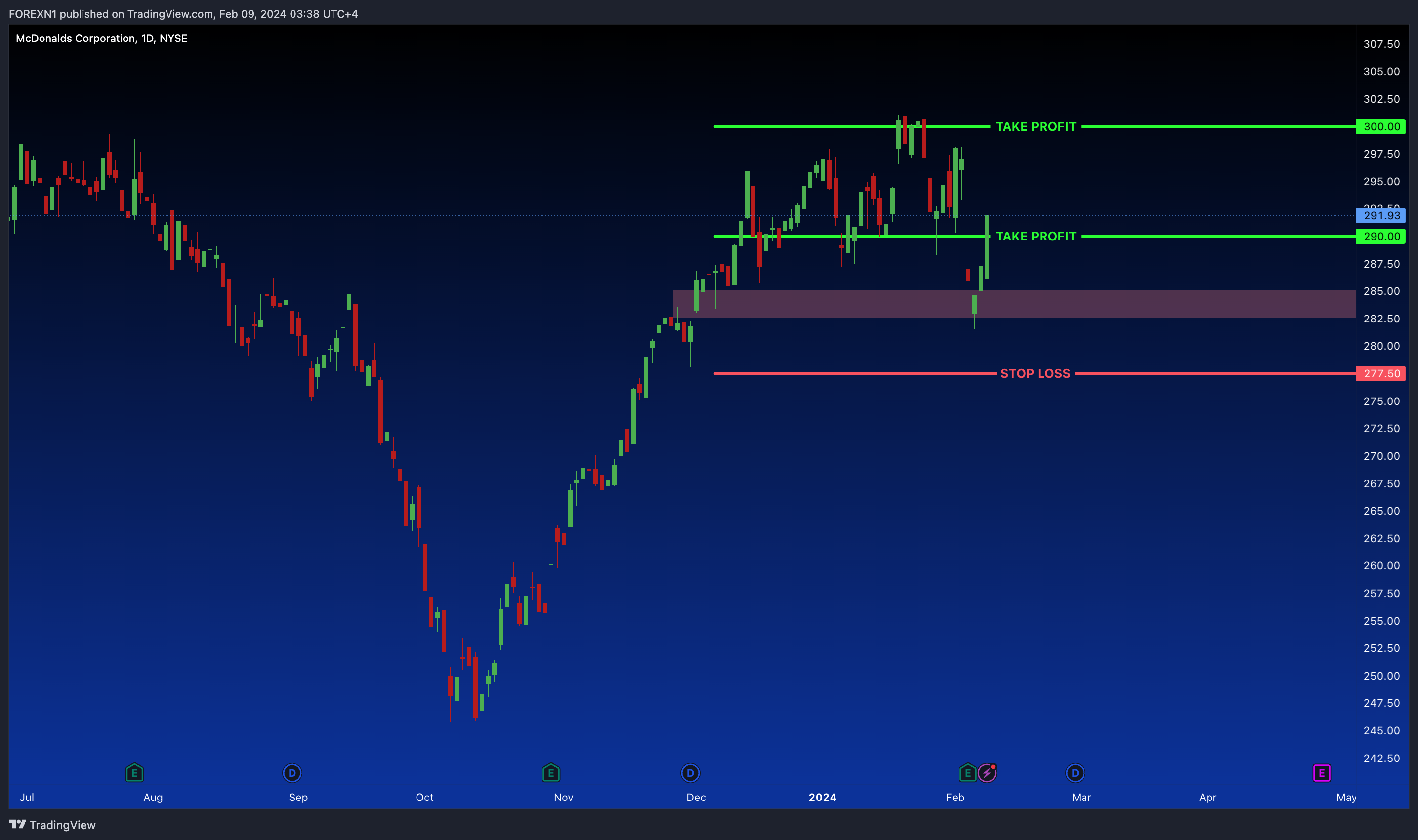Open the earnings E marker above Nov
This screenshot has height=840, width=1418.
[551, 773]
